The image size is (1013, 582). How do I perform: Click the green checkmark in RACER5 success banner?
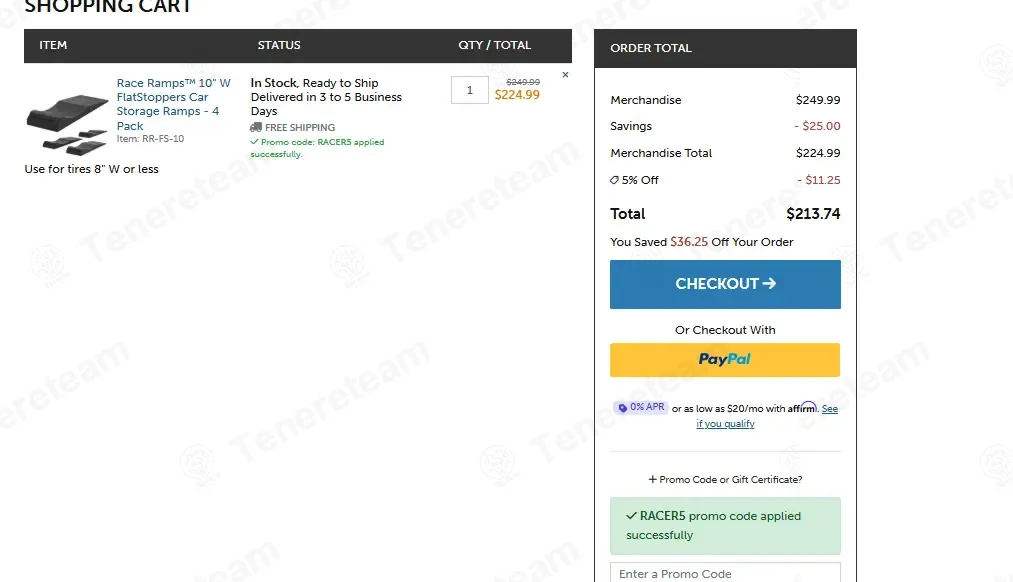pyautogui.click(x=631, y=515)
